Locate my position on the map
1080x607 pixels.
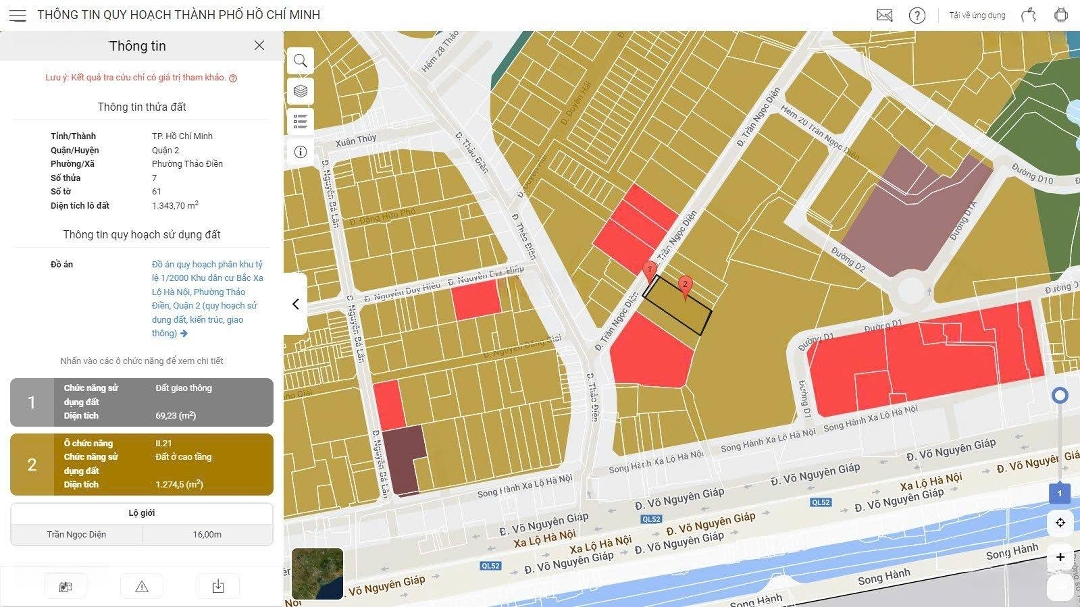pyautogui.click(x=1060, y=523)
